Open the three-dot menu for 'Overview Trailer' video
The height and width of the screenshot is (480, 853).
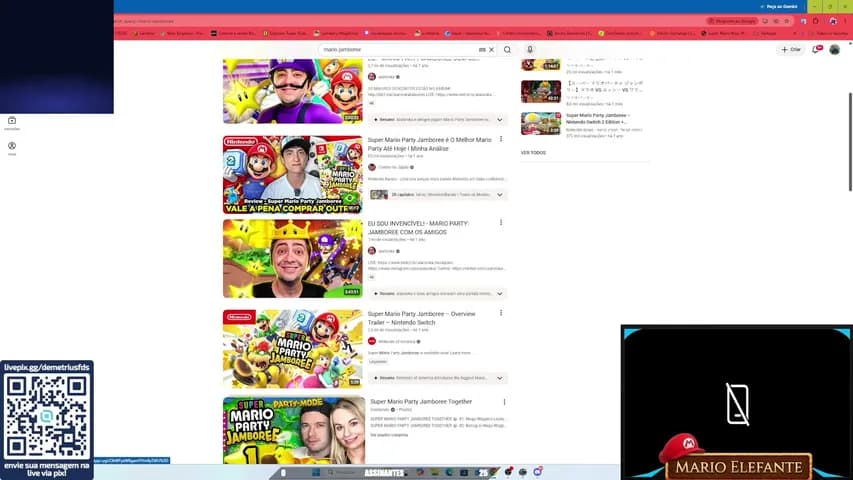[501, 313]
